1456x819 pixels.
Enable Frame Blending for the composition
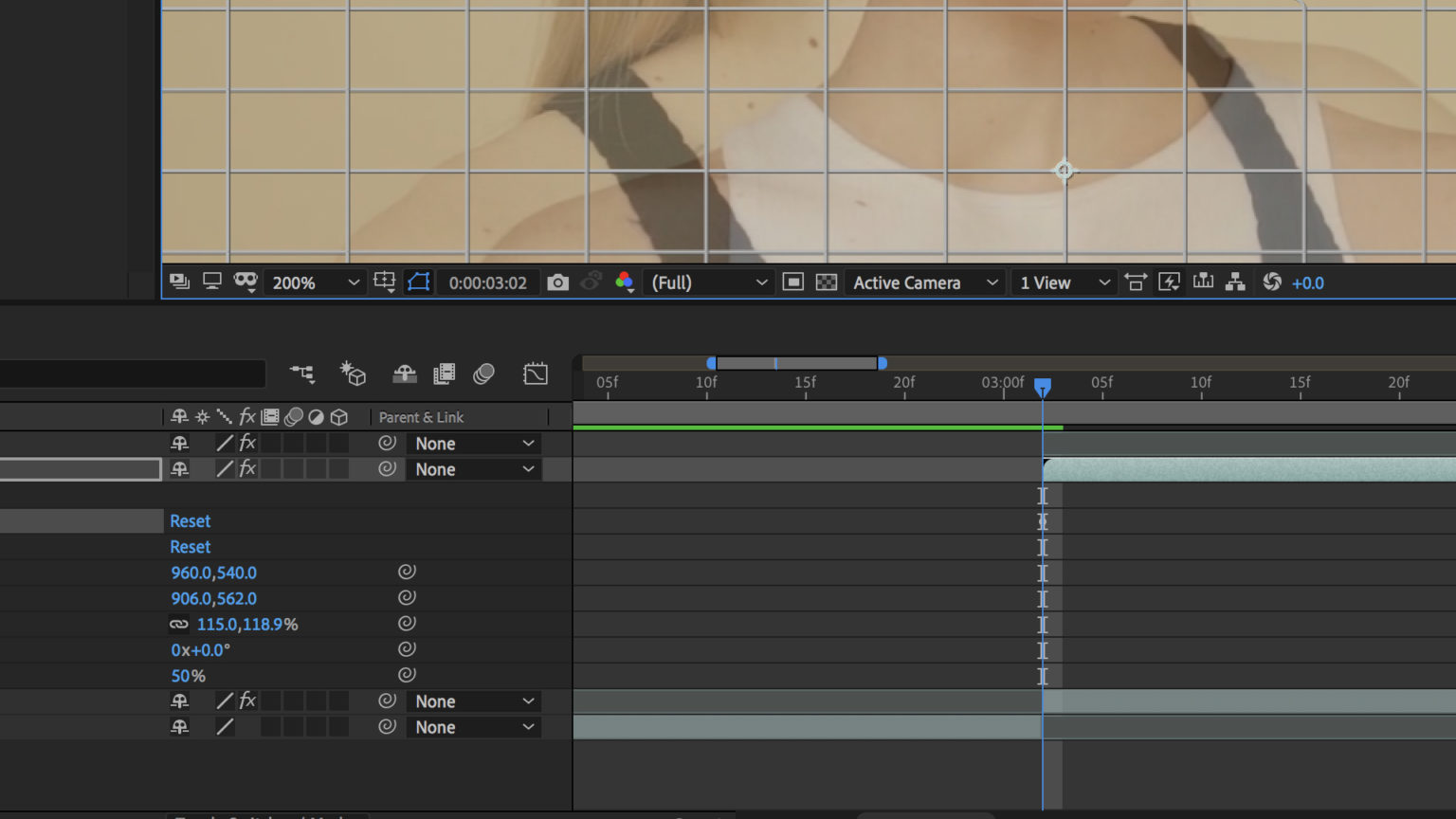(x=444, y=373)
